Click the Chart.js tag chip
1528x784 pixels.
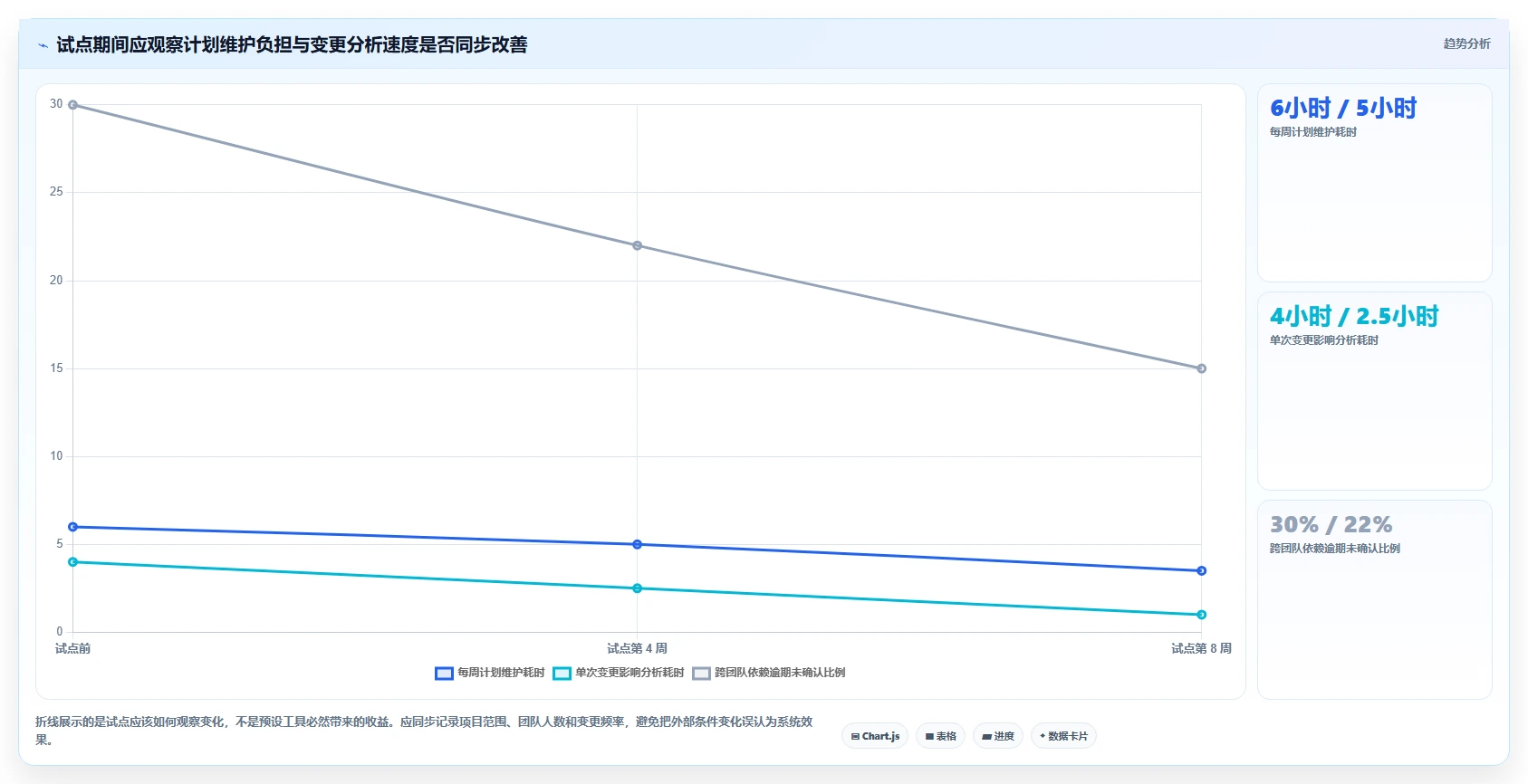[x=875, y=736]
